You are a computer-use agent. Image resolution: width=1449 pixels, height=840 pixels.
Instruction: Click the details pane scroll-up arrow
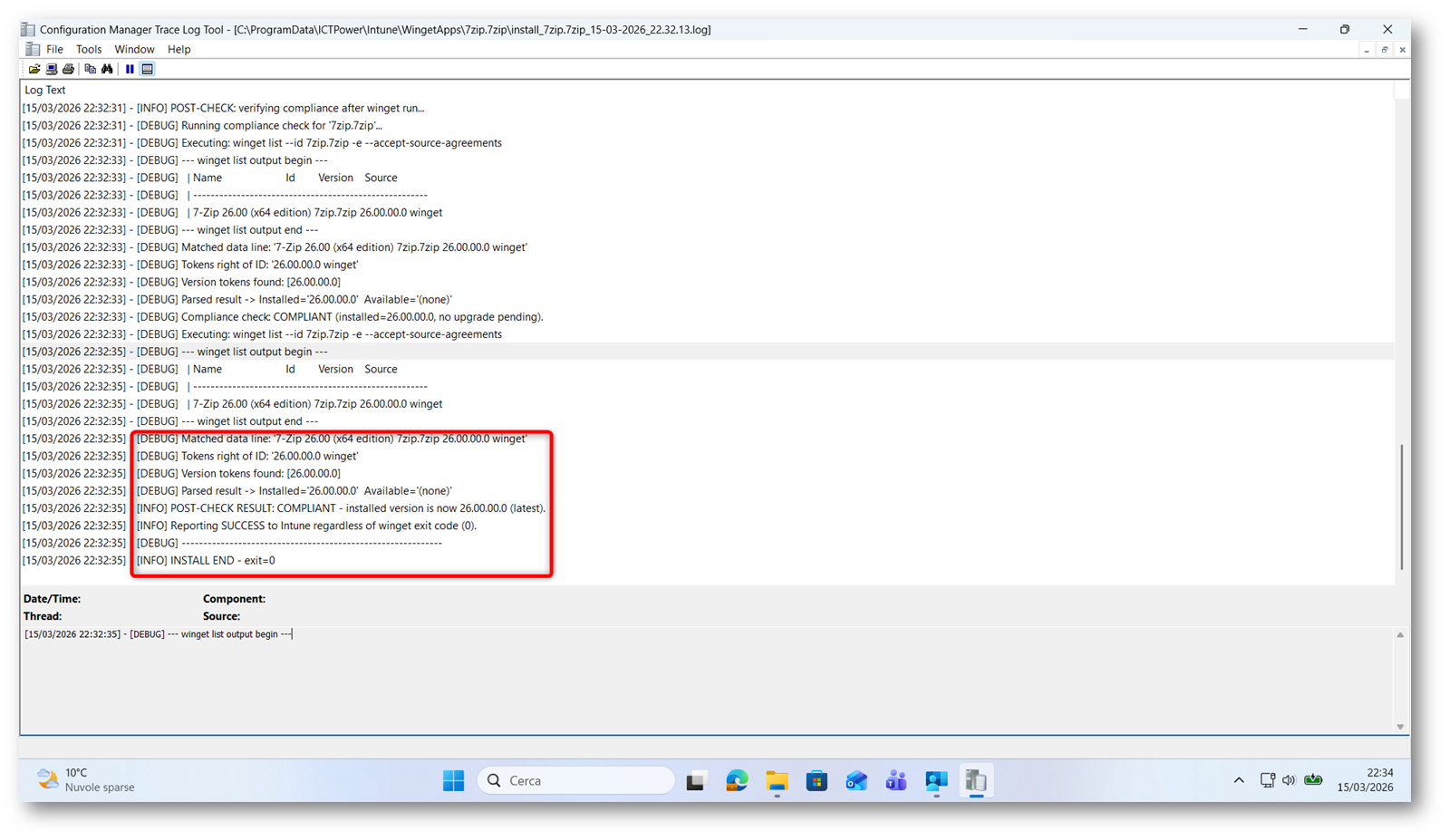[x=1400, y=635]
